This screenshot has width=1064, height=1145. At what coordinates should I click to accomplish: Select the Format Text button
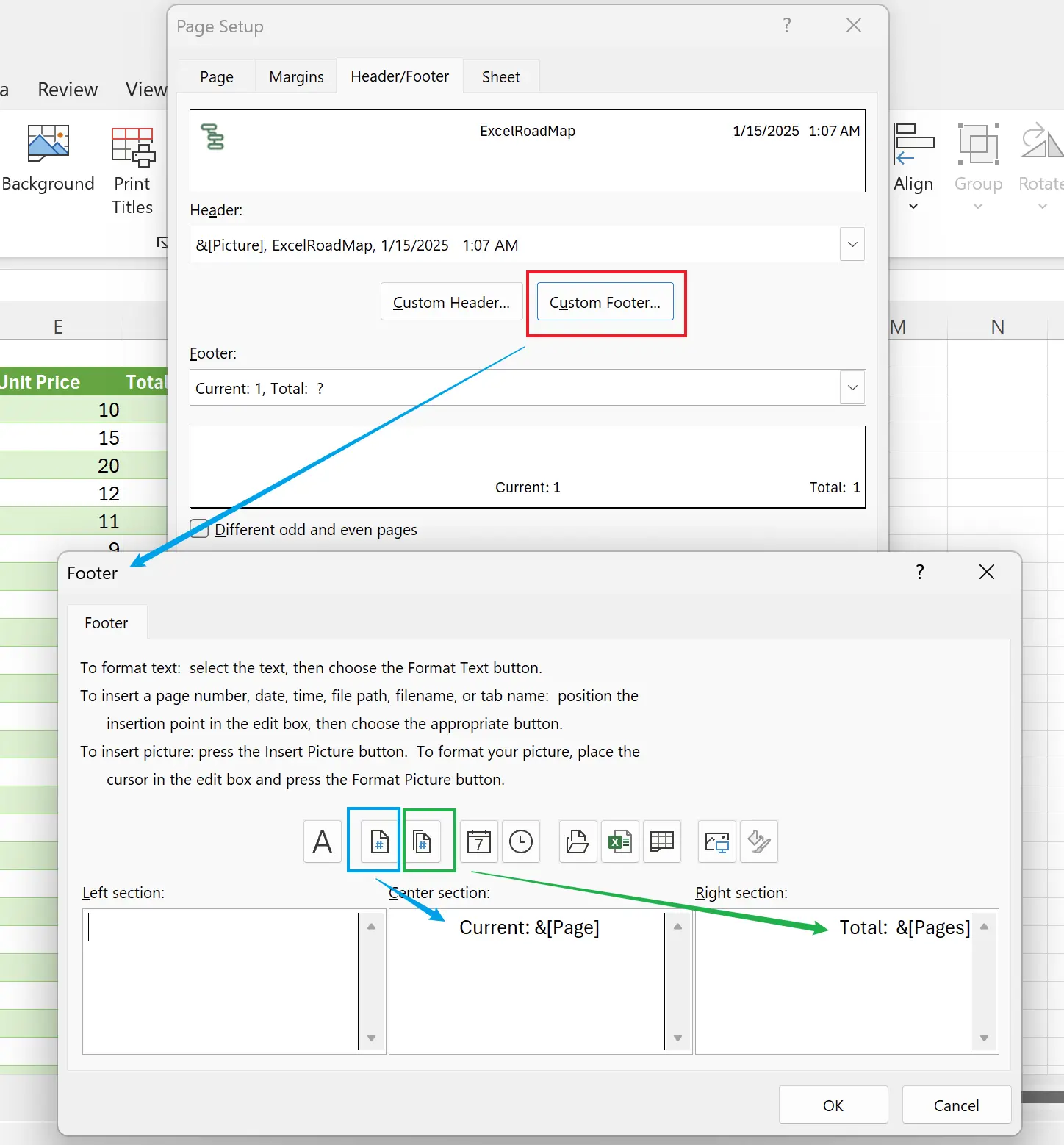[322, 841]
